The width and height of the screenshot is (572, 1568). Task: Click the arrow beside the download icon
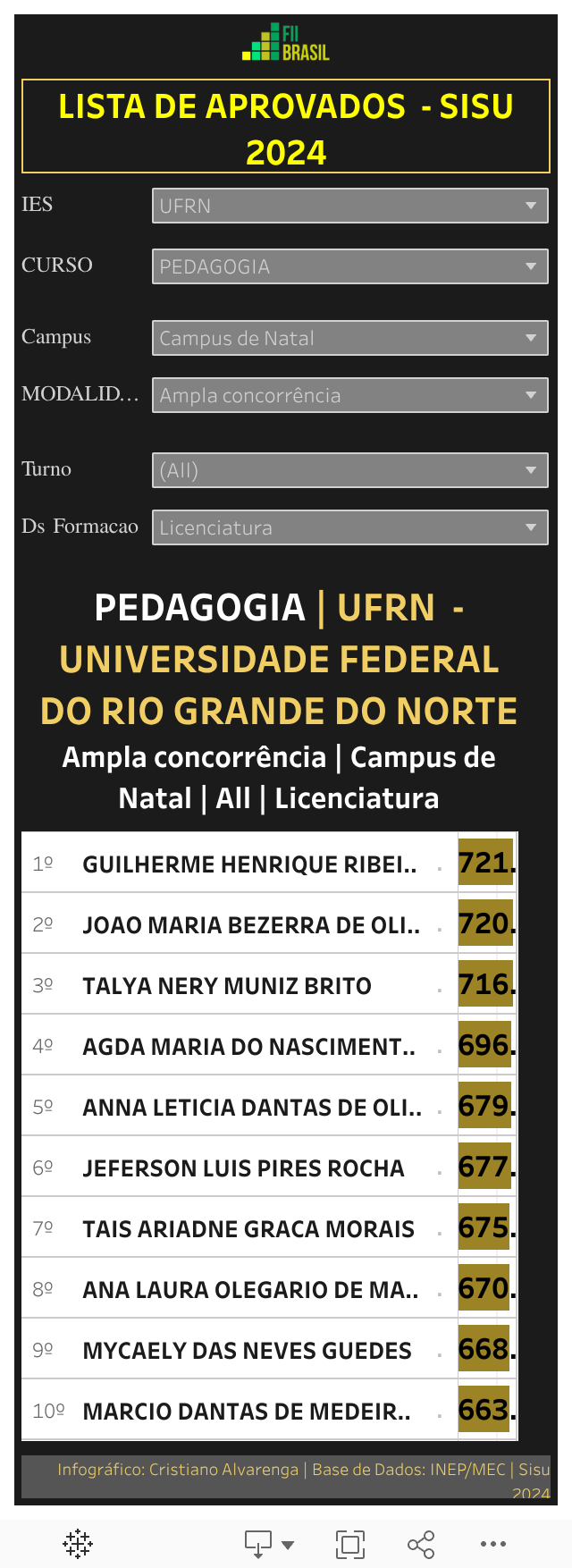288,1544
